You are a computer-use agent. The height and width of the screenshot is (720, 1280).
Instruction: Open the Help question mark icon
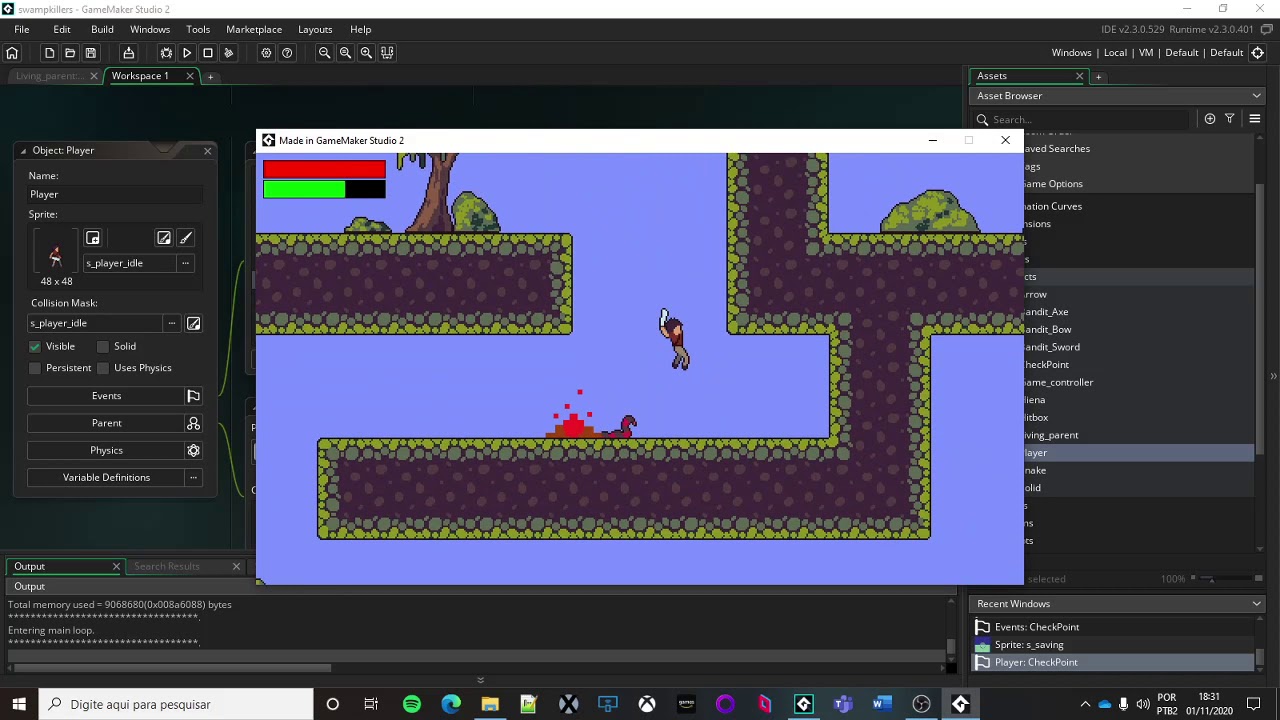click(287, 52)
